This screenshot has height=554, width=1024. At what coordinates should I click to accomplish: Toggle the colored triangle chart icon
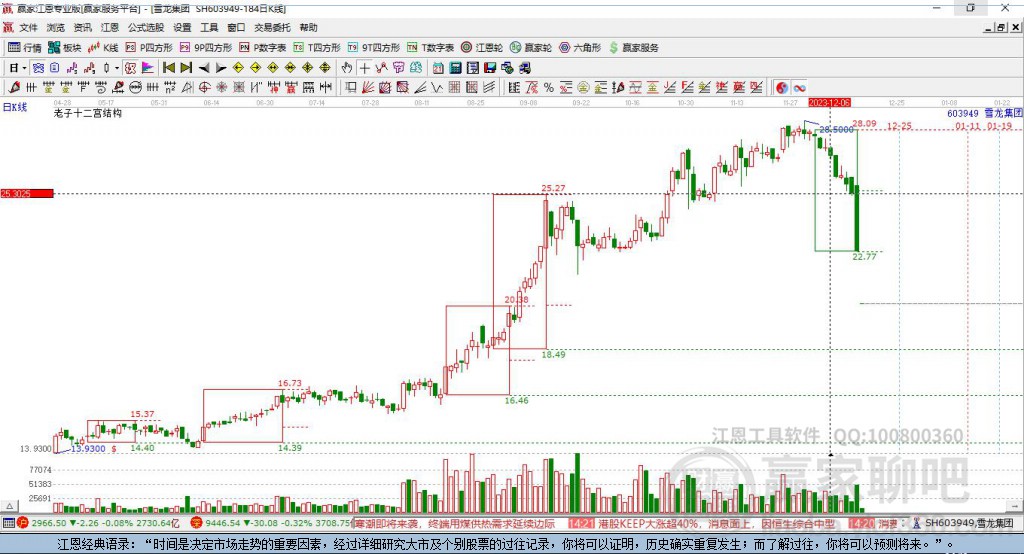click(148, 68)
